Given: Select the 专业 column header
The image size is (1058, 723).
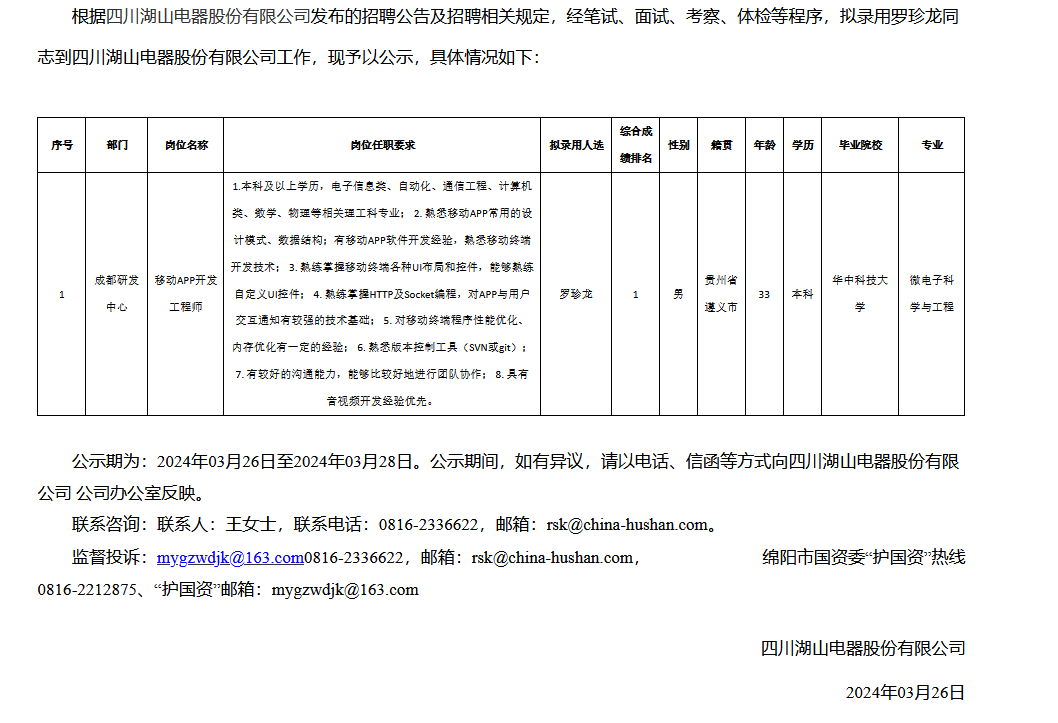Looking at the screenshot, I should [x=931, y=145].
